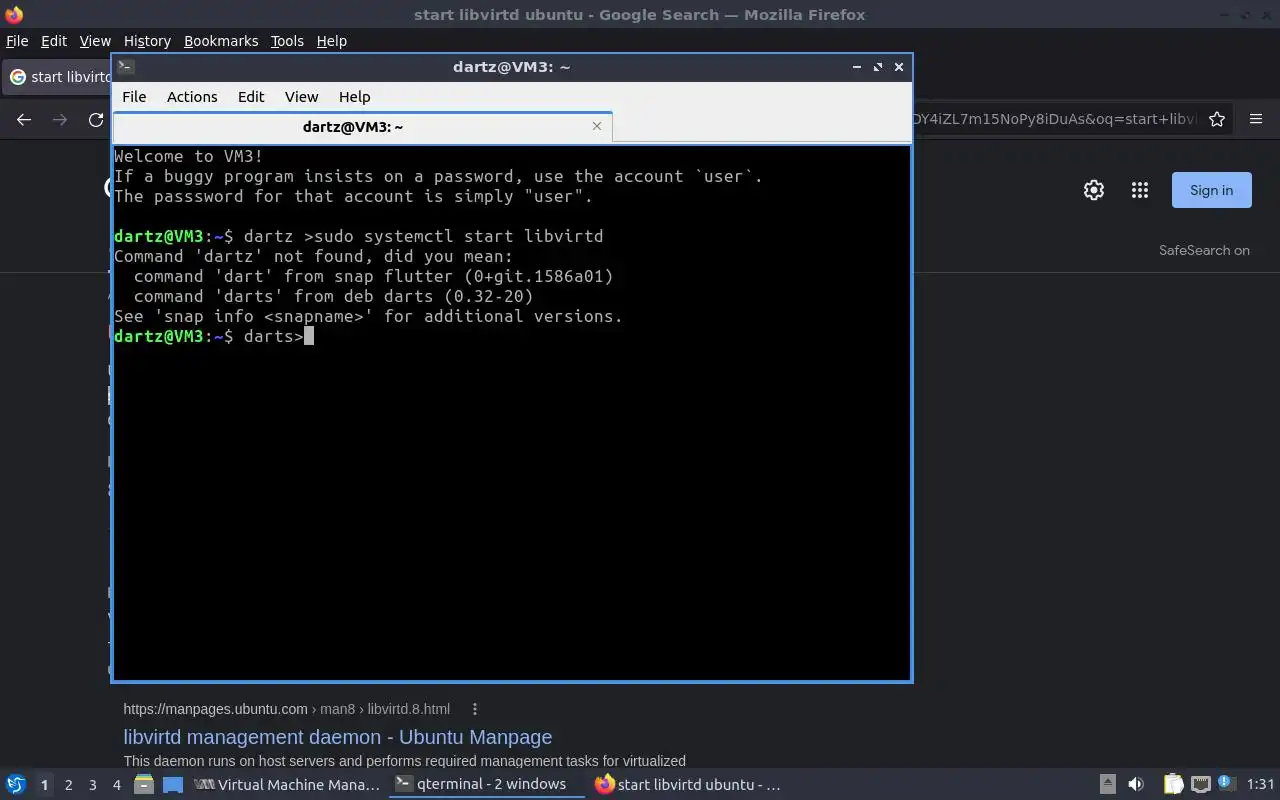
Task: Open qterminal's Help menu
Action: pyautogui.click(x=355, y=97)
